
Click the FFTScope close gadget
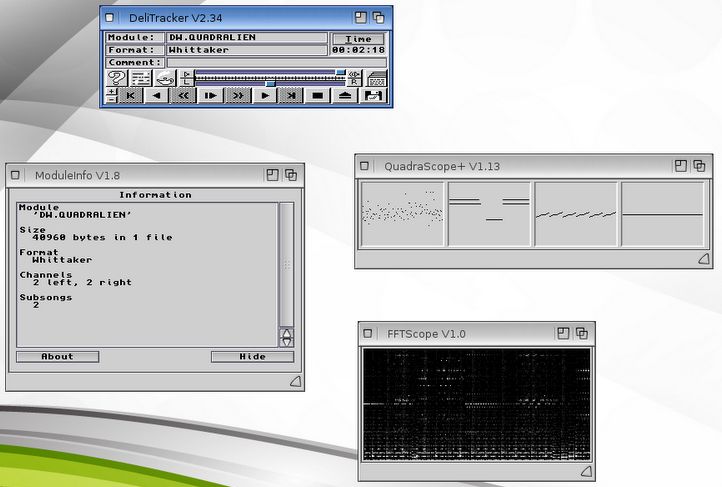(x=367, y=334)
